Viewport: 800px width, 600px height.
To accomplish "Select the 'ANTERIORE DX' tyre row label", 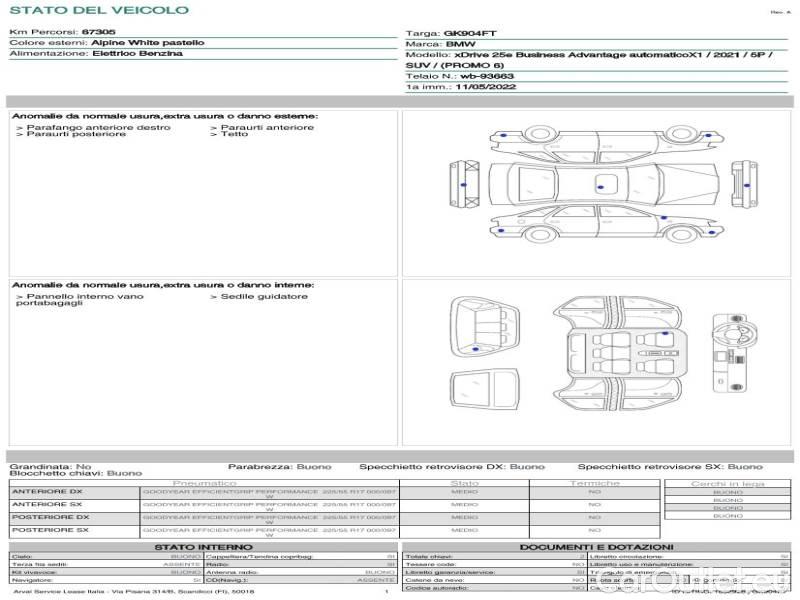I will point(47,492).
